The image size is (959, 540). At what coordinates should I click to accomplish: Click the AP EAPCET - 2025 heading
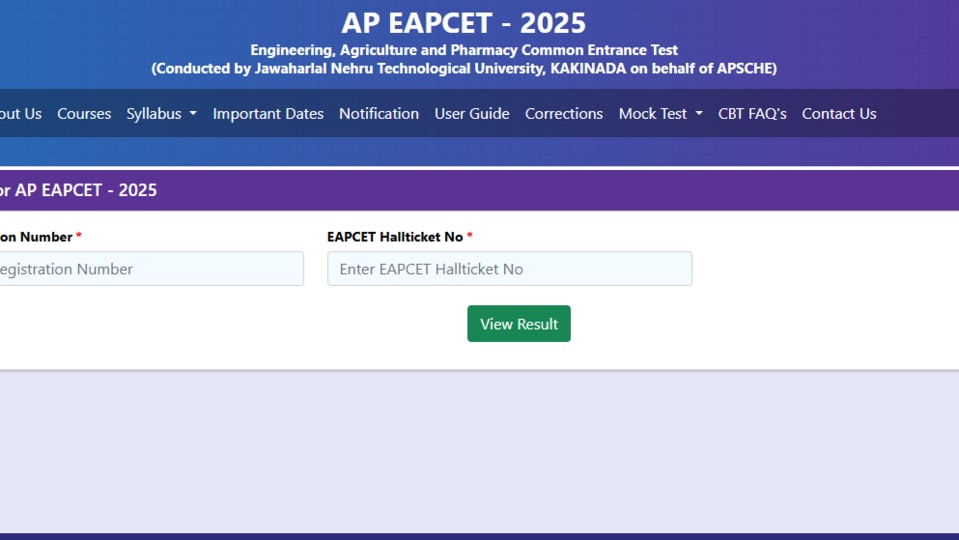coord(464,23)
